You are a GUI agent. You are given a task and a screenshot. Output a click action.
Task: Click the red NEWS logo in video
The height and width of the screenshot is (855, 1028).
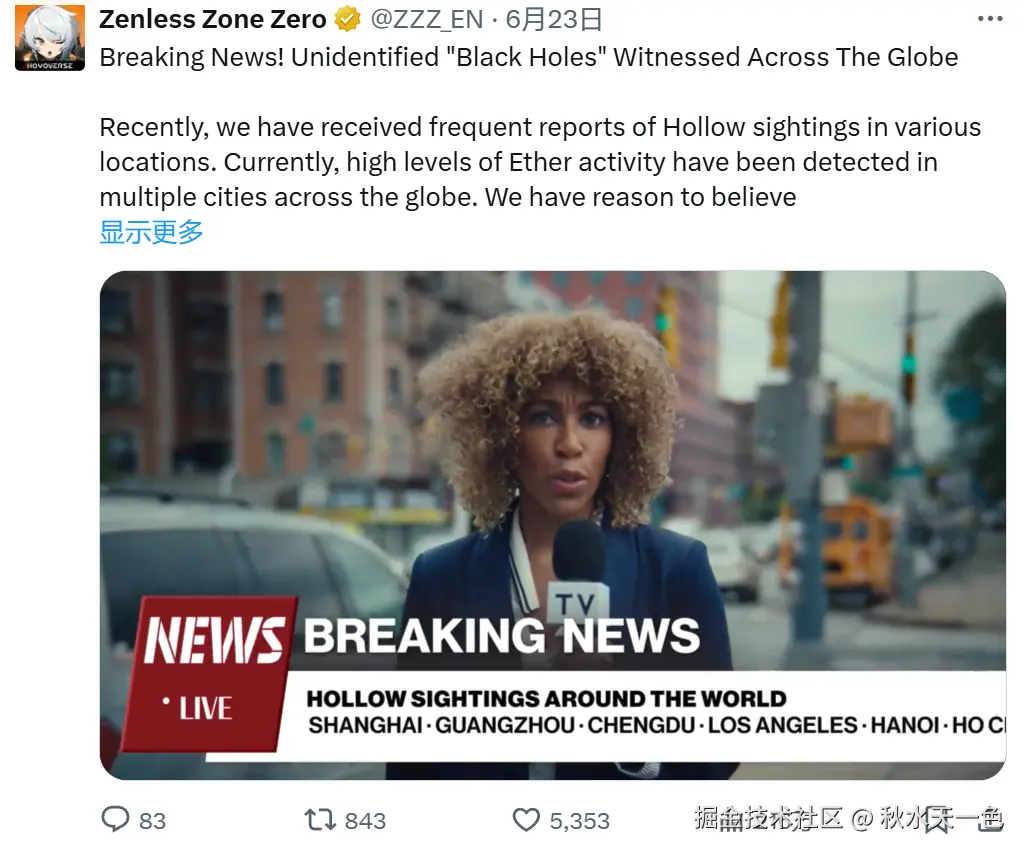coord(214,640)
